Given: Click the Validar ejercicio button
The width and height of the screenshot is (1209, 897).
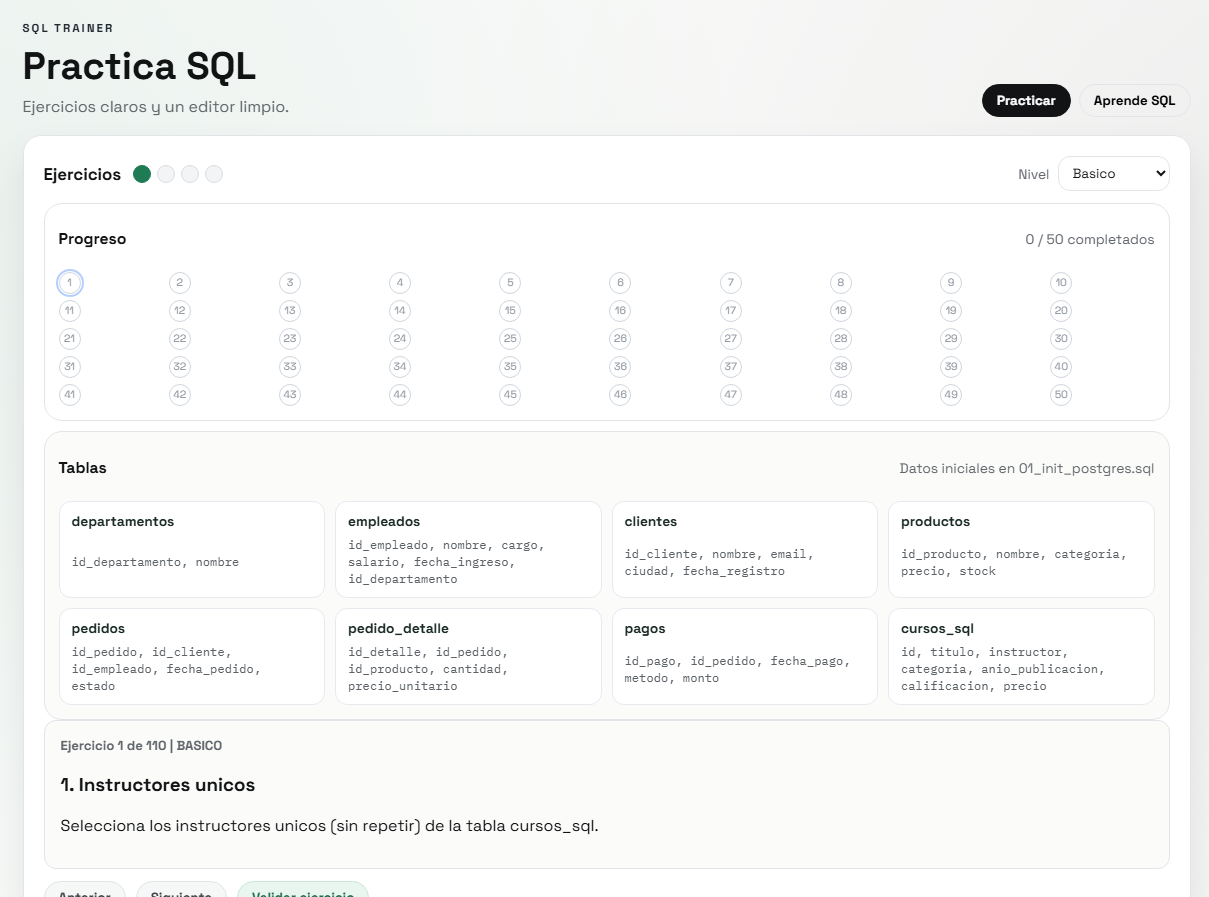Looking at the screenshot, I should [302, 893].
